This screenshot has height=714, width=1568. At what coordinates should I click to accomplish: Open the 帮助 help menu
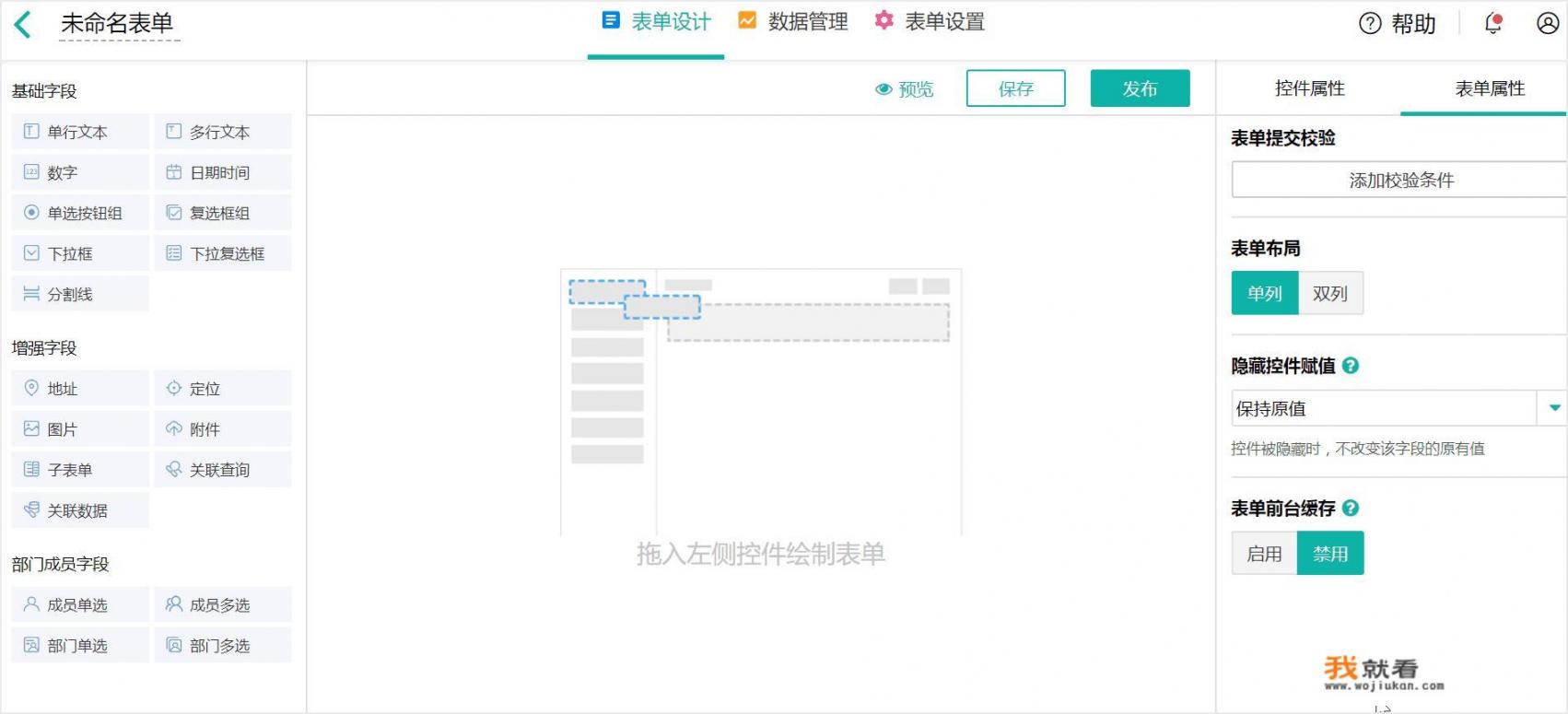[x=1398, y=24]
